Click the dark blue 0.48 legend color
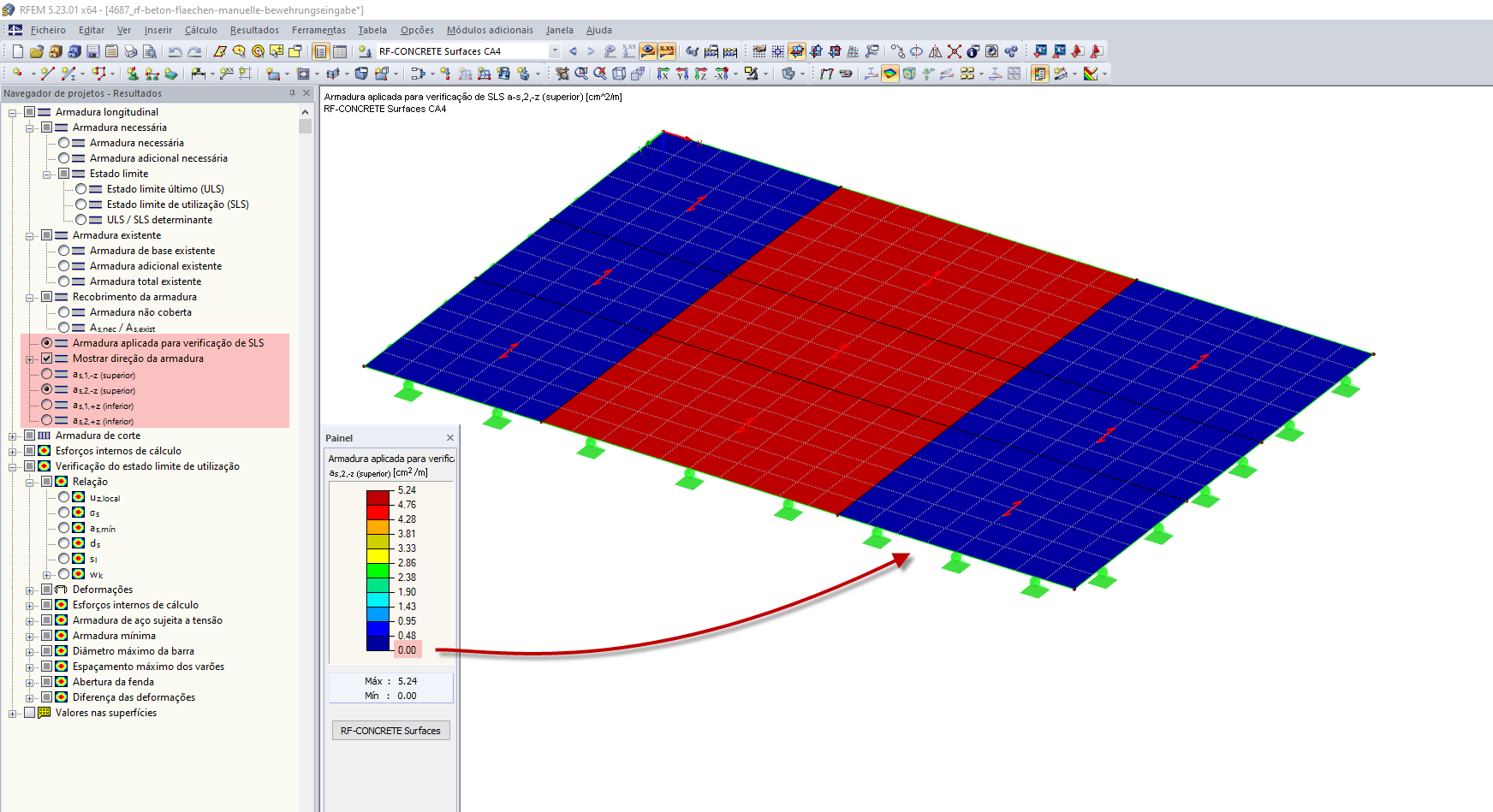The image size is (1493, 812). point(378,643)
